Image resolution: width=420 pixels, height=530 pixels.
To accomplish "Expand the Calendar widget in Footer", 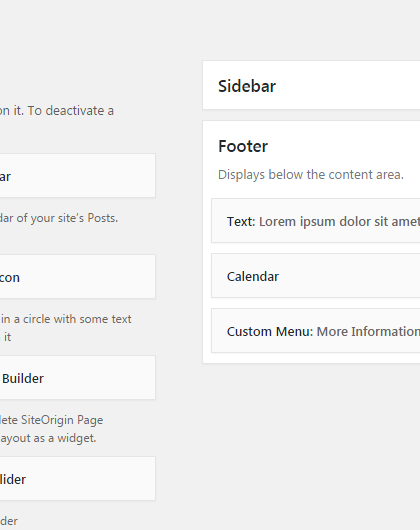I will [316, 276].
